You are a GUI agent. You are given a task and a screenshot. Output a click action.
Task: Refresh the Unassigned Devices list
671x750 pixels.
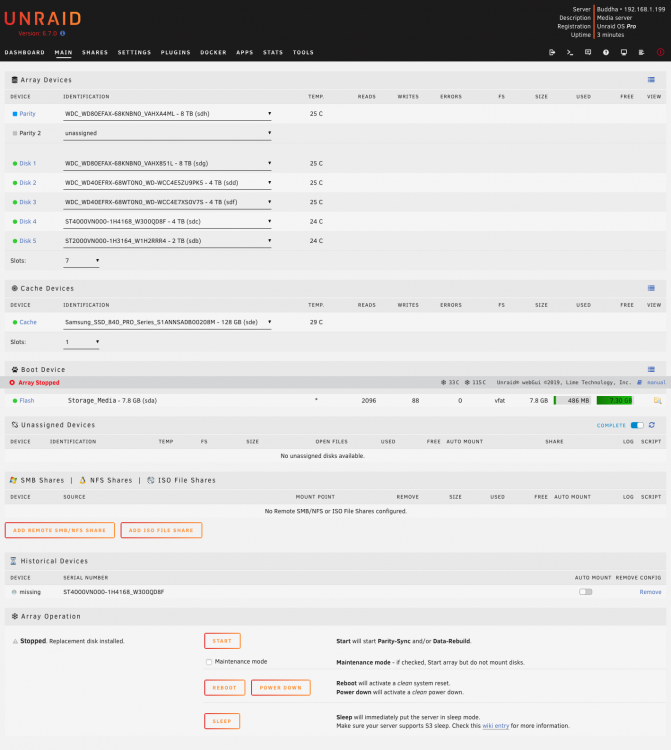(x=652, y=425)
